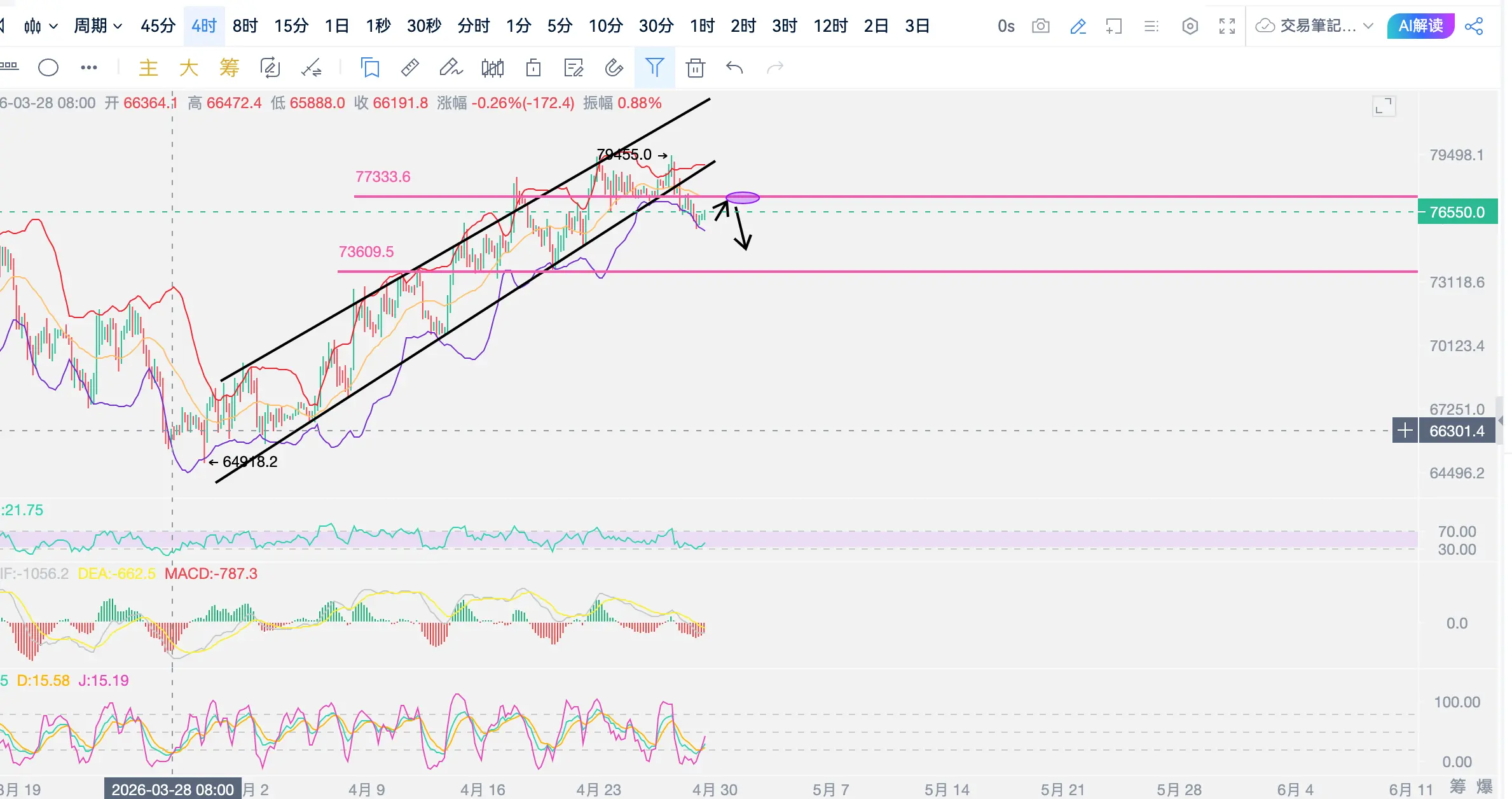Click the chart pane maximize box icon
1512x799 pixels.
[1384, 106]
